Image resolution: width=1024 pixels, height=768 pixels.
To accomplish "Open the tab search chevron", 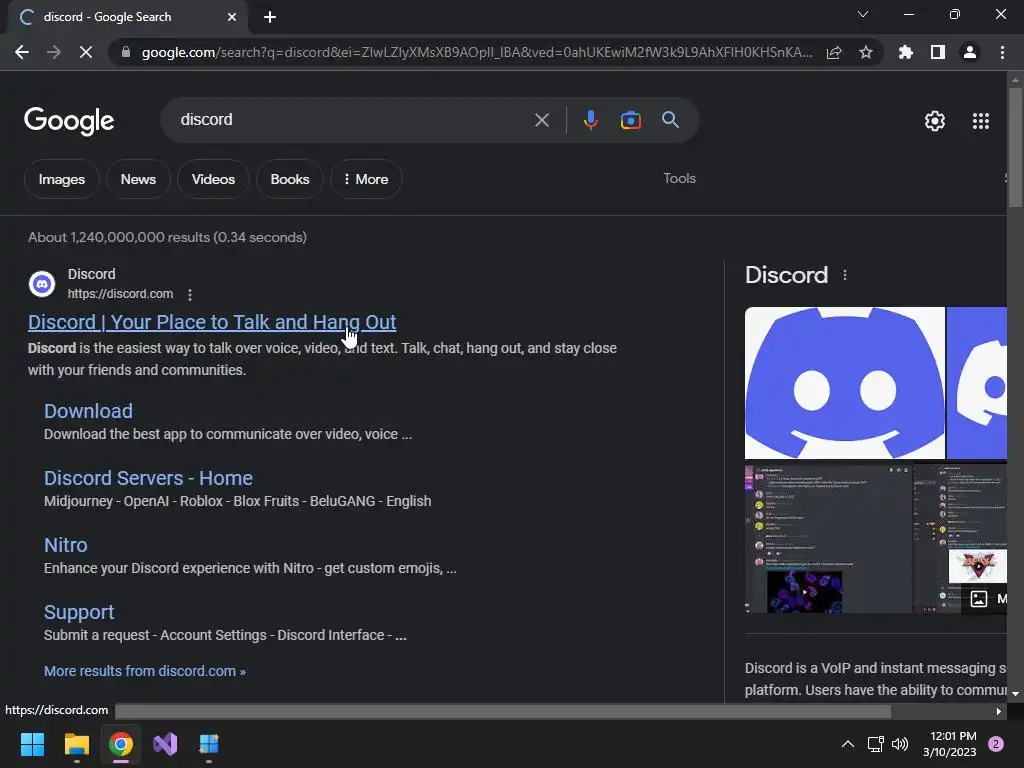I will point(863,14).
